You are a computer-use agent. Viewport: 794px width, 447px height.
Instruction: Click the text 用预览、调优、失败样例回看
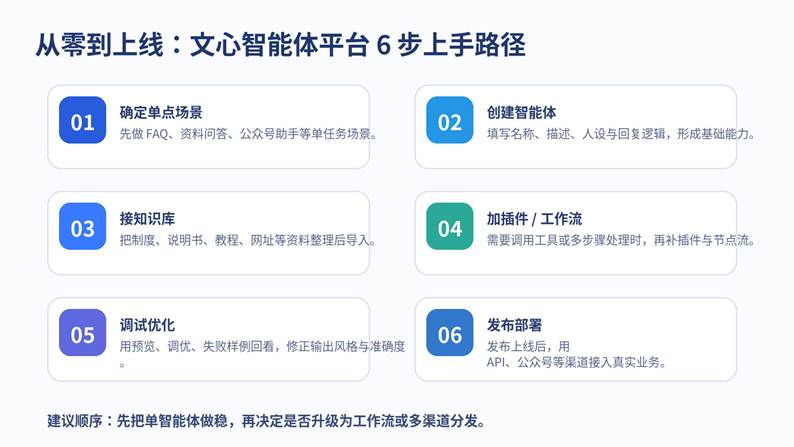(262, 346)
